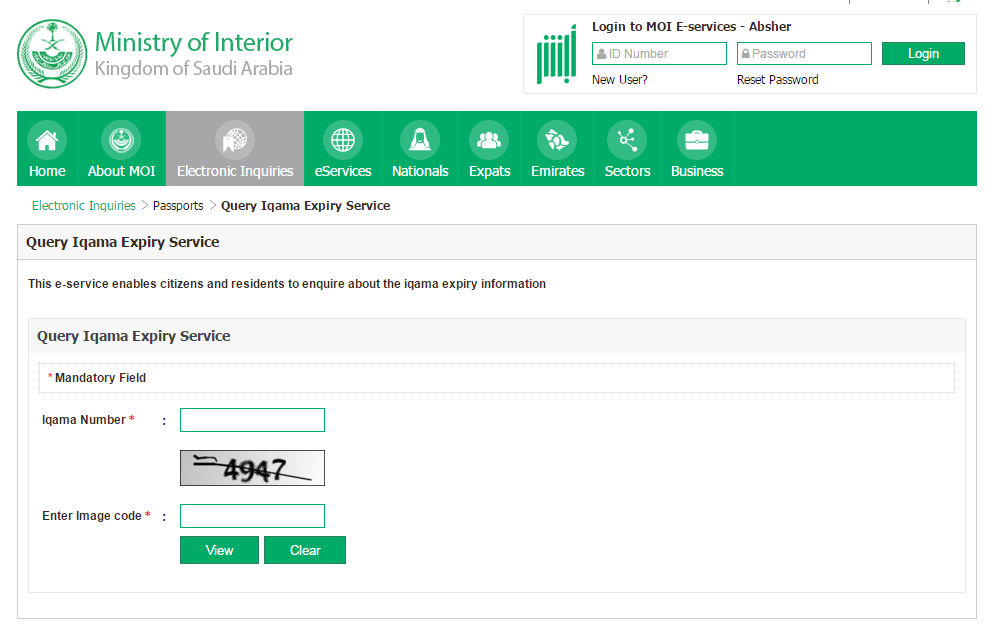
Task: Open the Reset Password link
Action: 778,80
